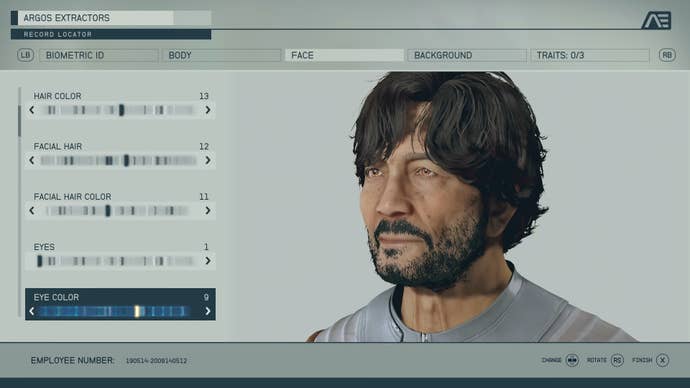The image size is (690, 388).
Task: Decrease Facial Hair Color left arrow
Action: pos(32,211)
